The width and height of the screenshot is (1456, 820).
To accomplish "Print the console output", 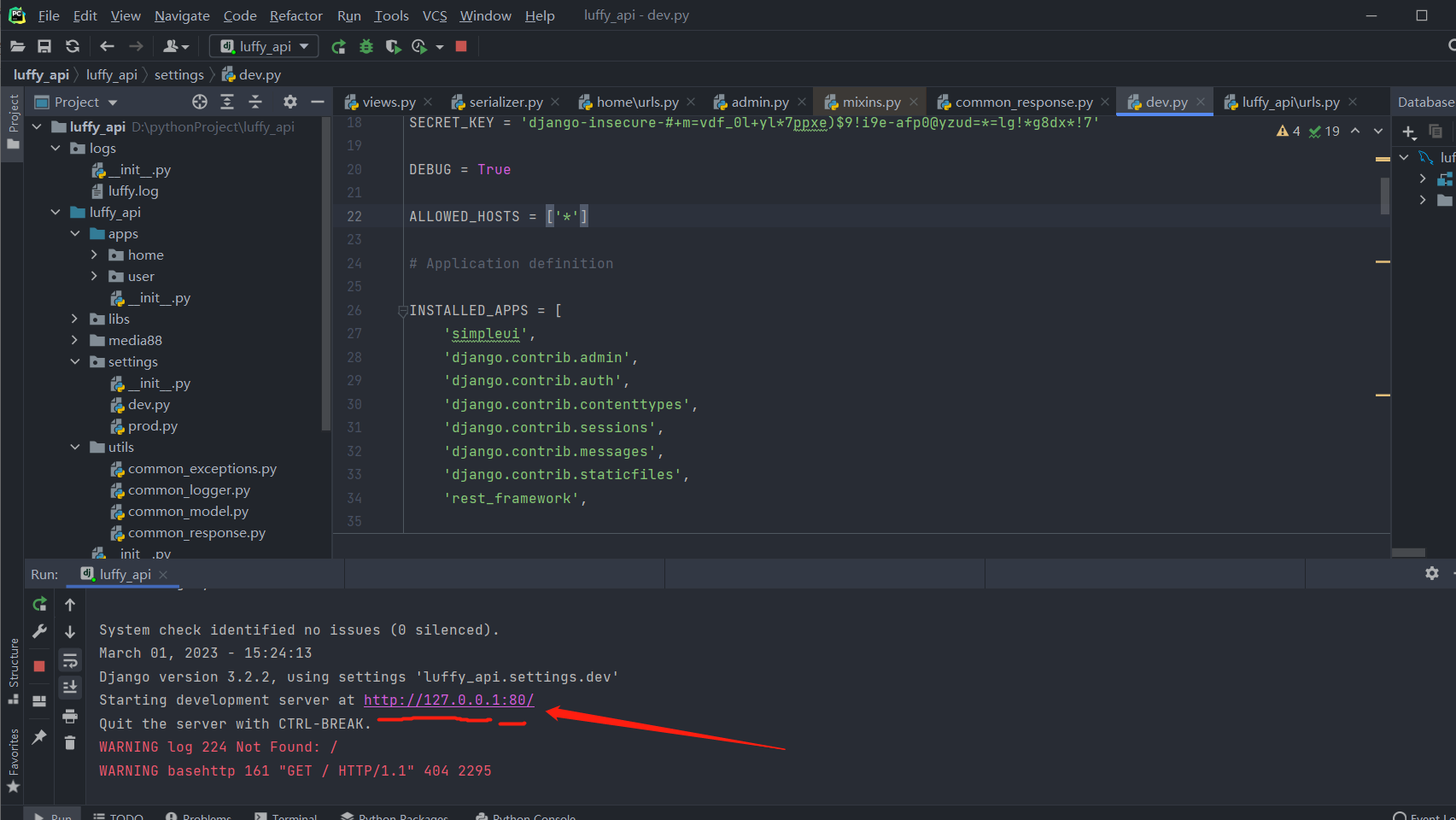I will pos(70,716).
